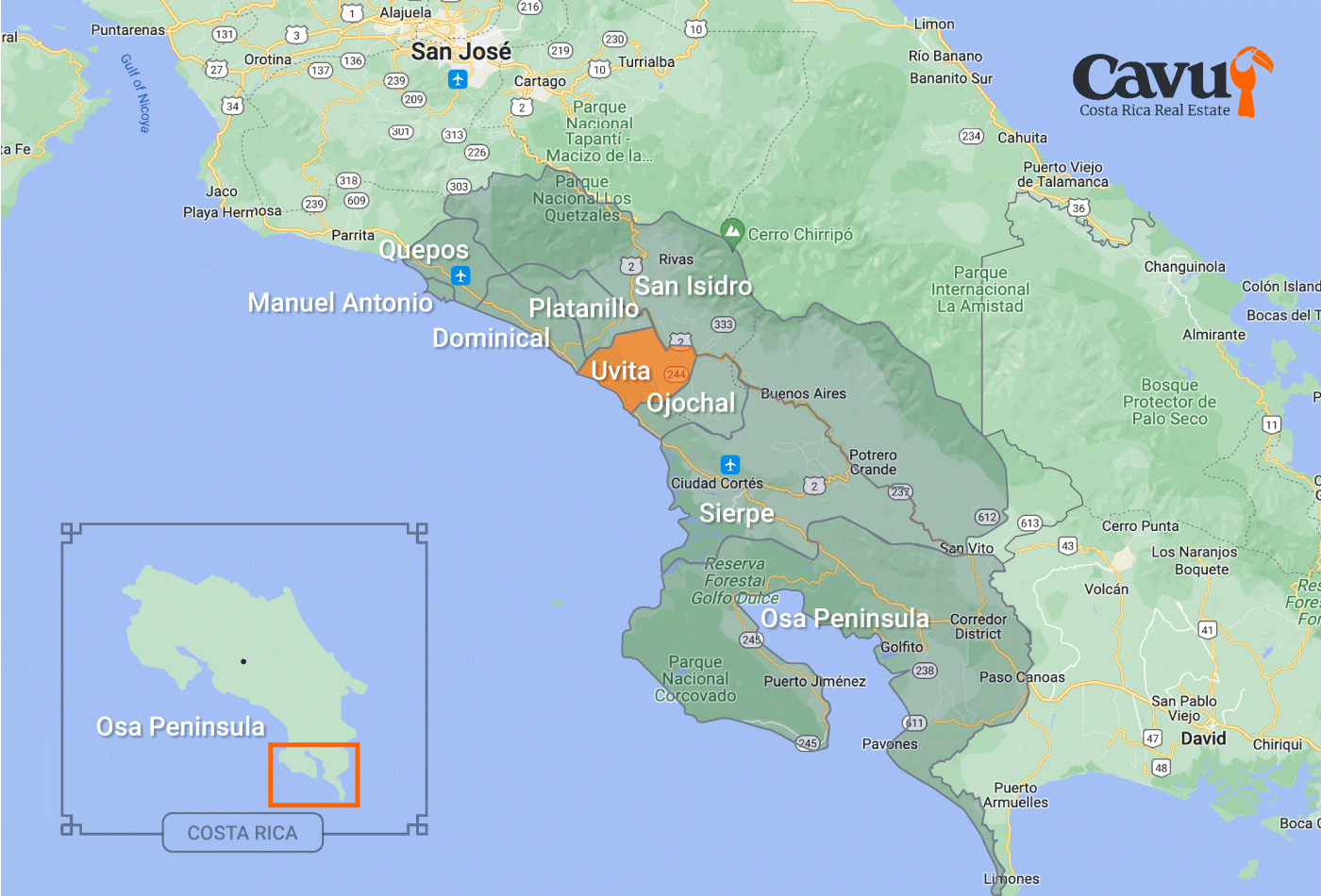The width and height of the screenshot is (1321, 896).
Task: Click the Route 244 highway shield near Uvita
Action: click(675, 372)
